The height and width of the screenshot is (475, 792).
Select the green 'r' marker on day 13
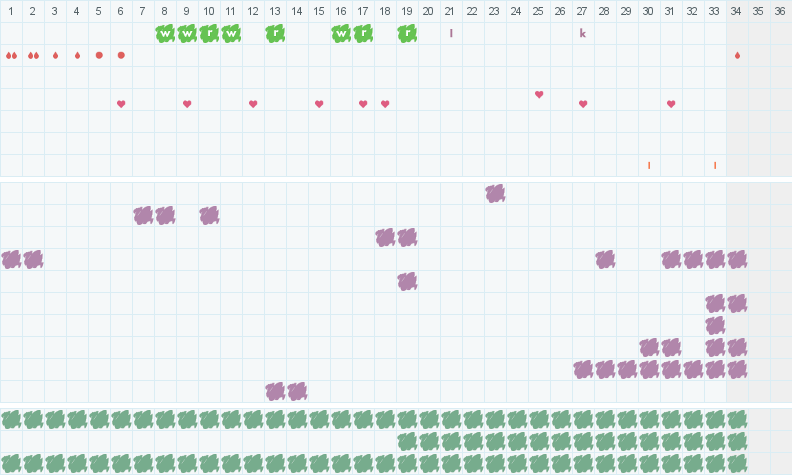(275, 33)
